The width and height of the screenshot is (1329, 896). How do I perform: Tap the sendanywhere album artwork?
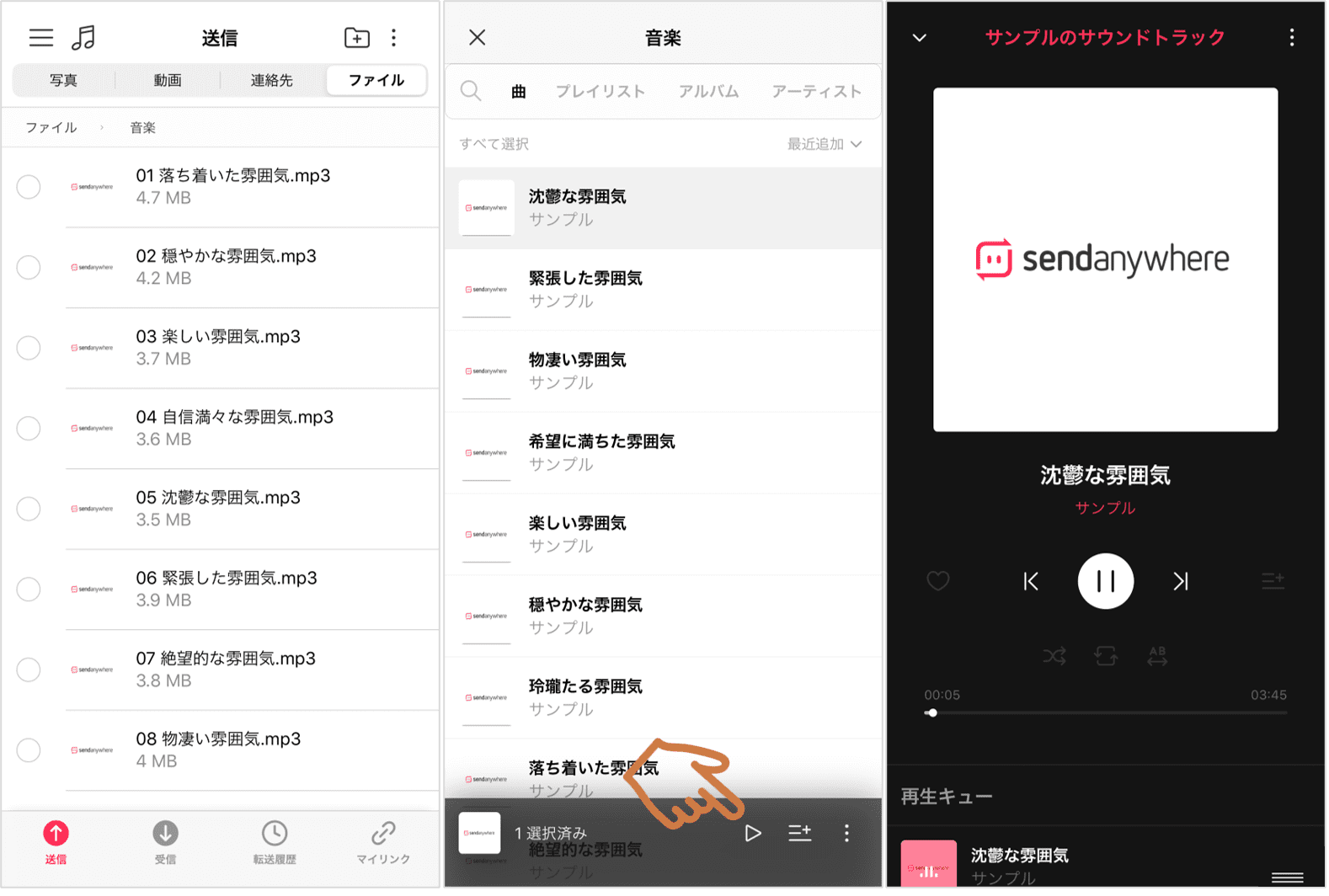pos(1106,260)
